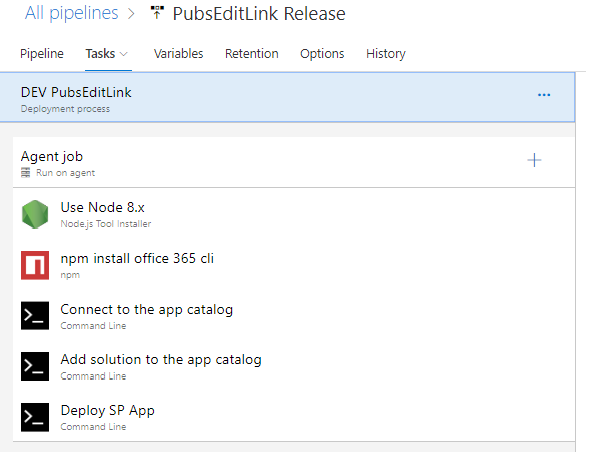Expand the Tasks dropdown chevron
This screenshot has width=608, height=452.
point(124,54)
